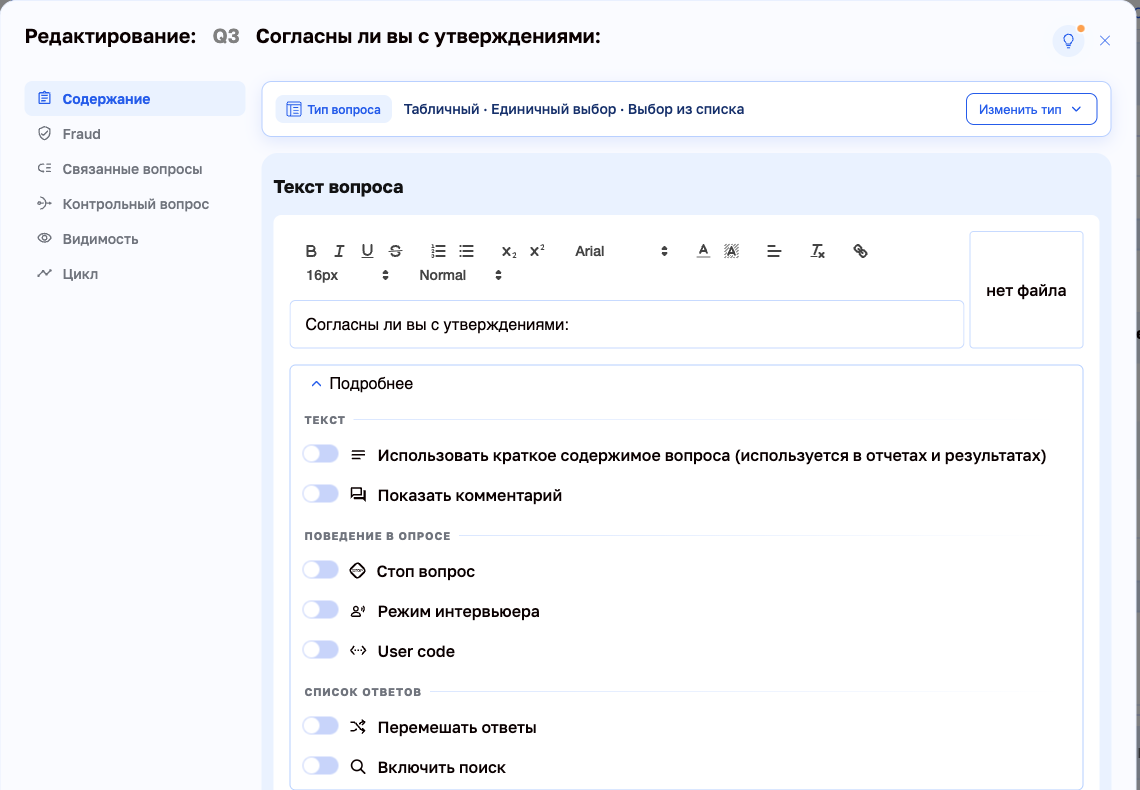Click the Текст вопроса heading
Screen dimensions: 1140x790
(338, 187)
